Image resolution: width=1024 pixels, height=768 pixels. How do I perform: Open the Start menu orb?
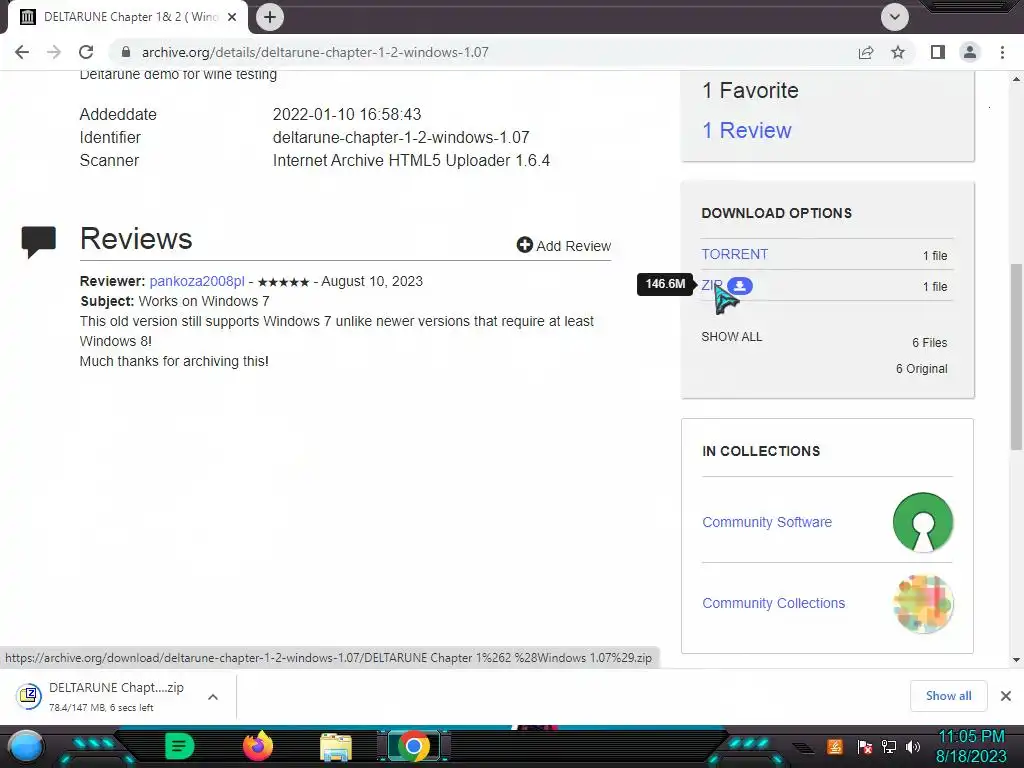pos(26,747)
